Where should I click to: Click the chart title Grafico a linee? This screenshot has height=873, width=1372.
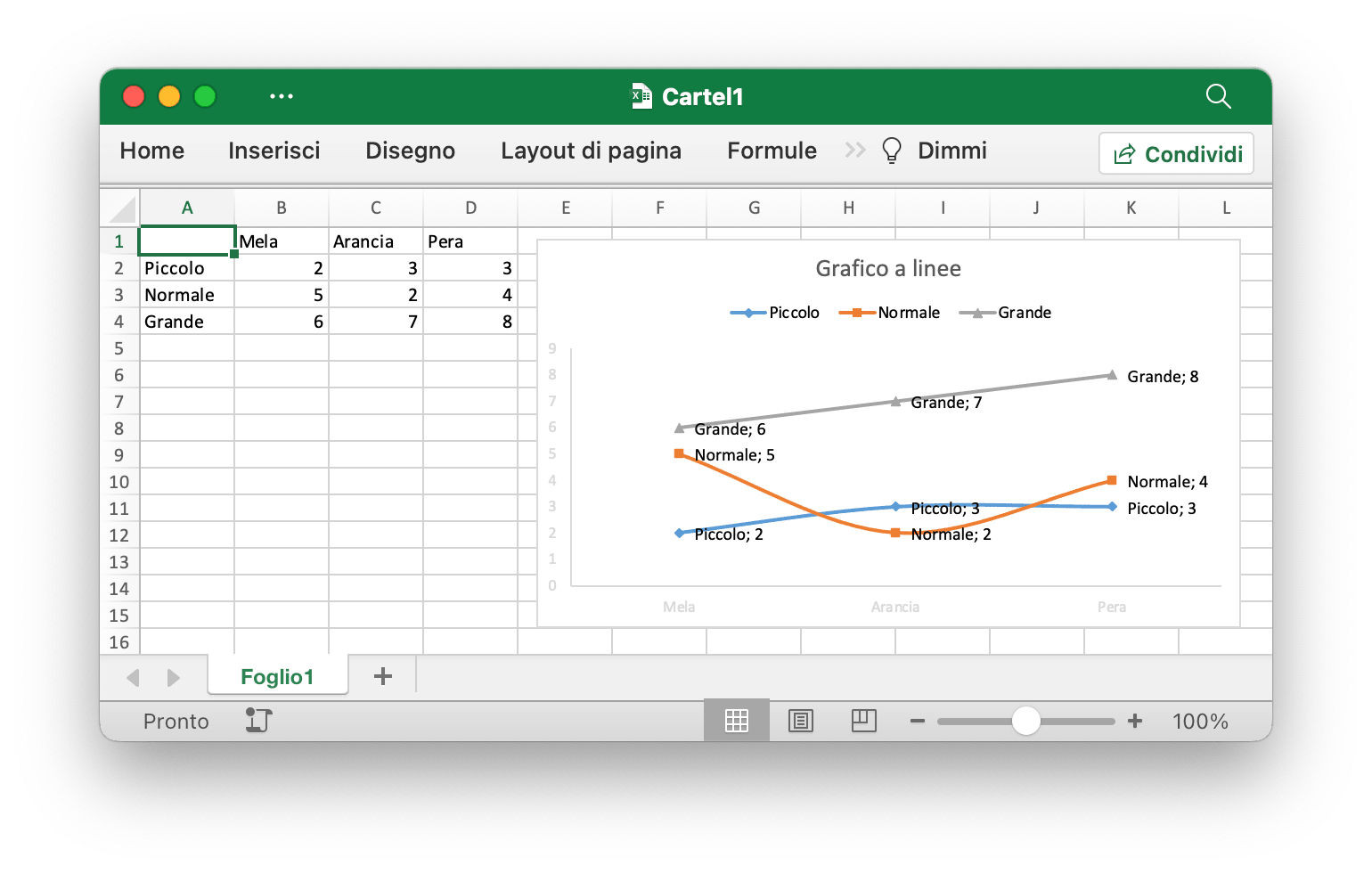click(888, 268)
